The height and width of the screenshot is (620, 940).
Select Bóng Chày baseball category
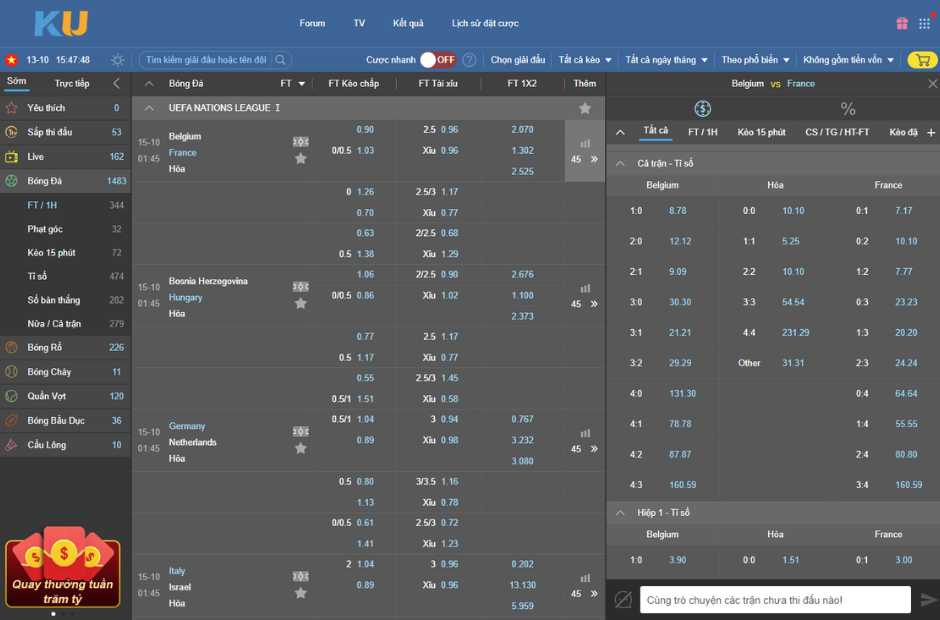click(x=65, y=372)
